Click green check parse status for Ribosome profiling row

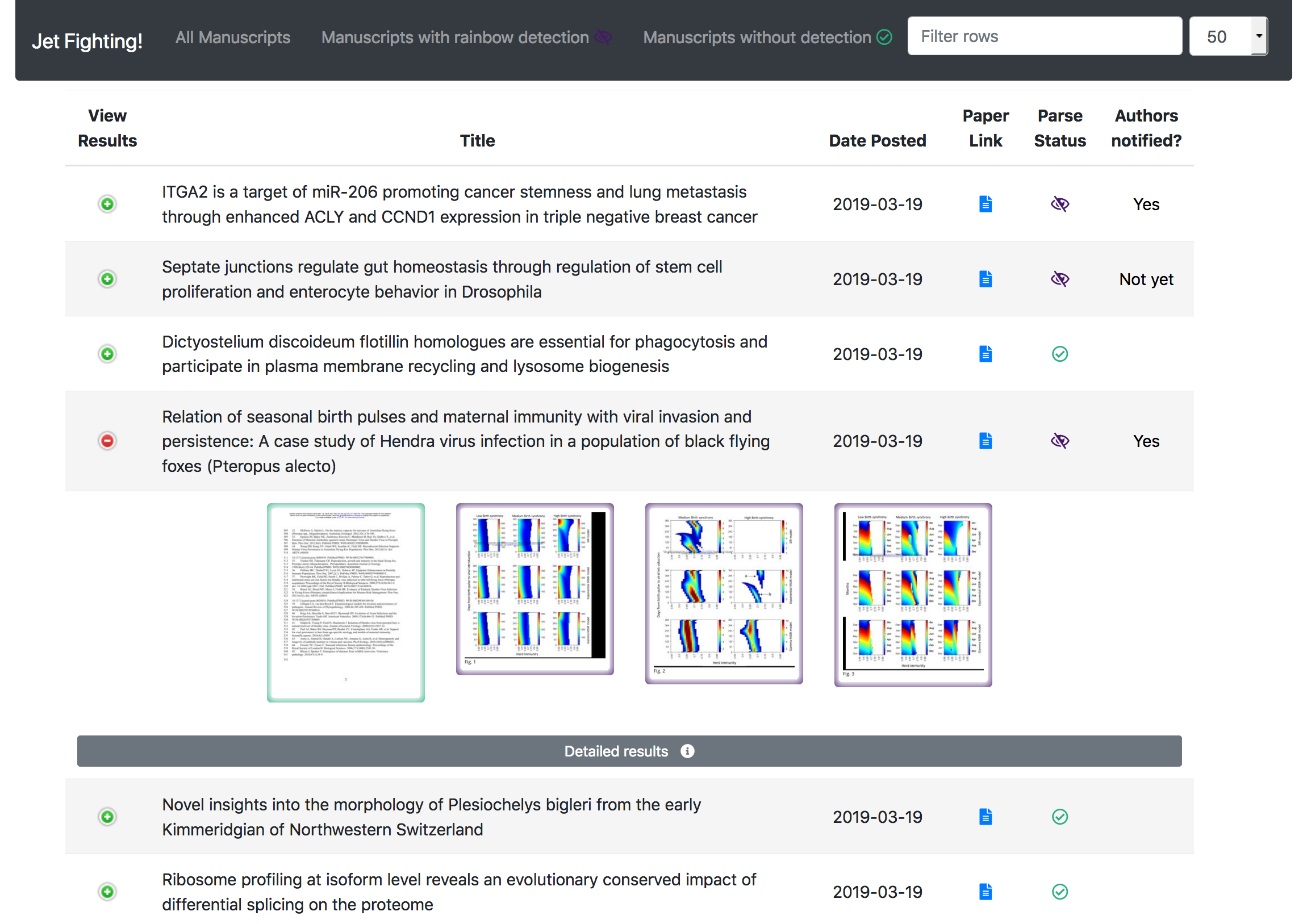(x=1059, y=891)
